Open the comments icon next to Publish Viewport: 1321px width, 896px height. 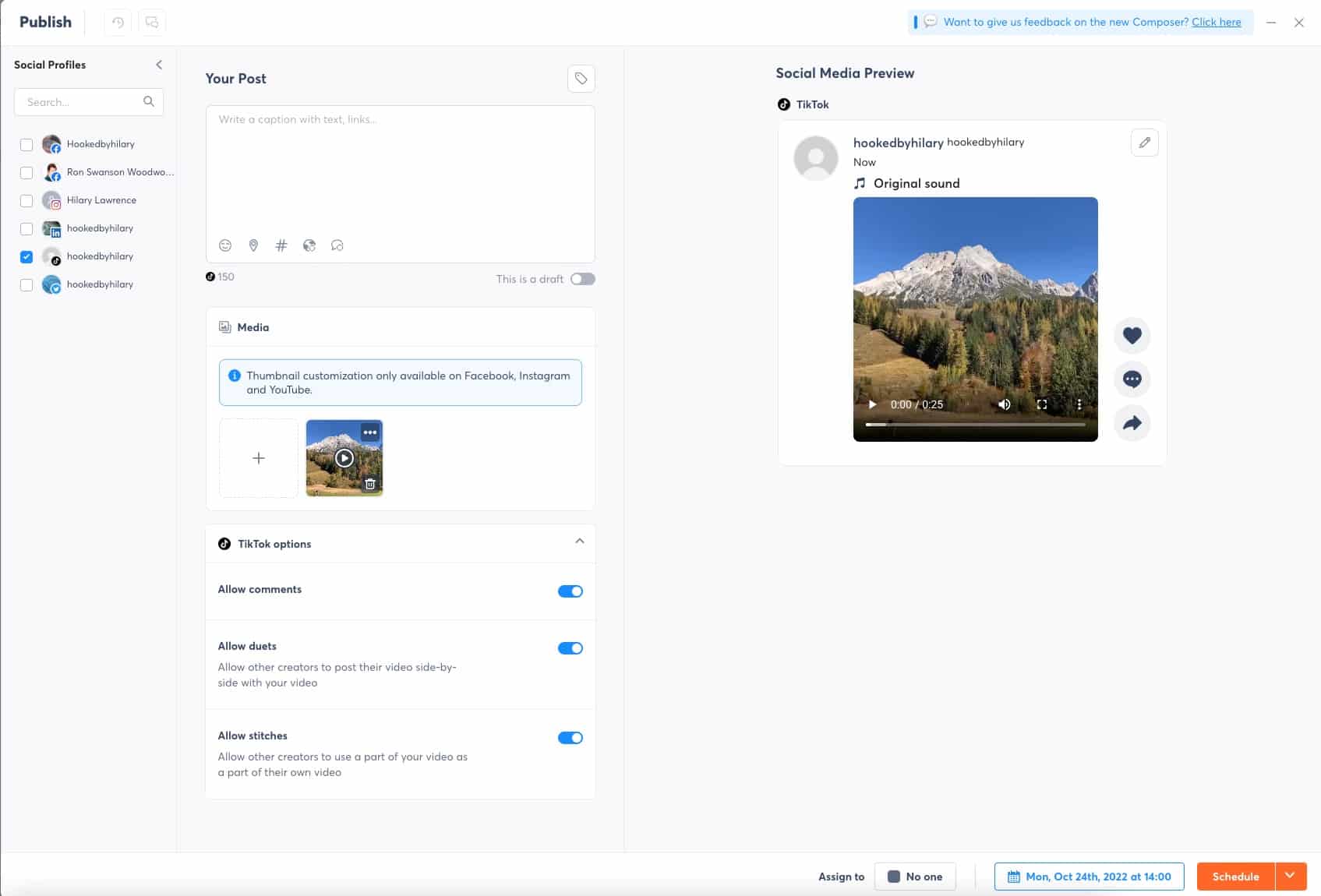pyautogui.click(x=152, y=22)
